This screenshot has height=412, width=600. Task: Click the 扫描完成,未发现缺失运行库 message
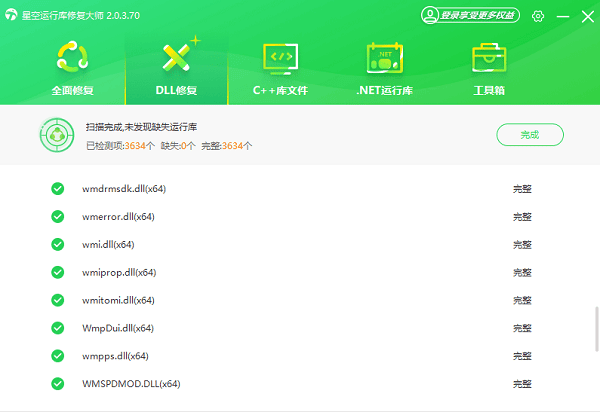click(x=141, y=127)
